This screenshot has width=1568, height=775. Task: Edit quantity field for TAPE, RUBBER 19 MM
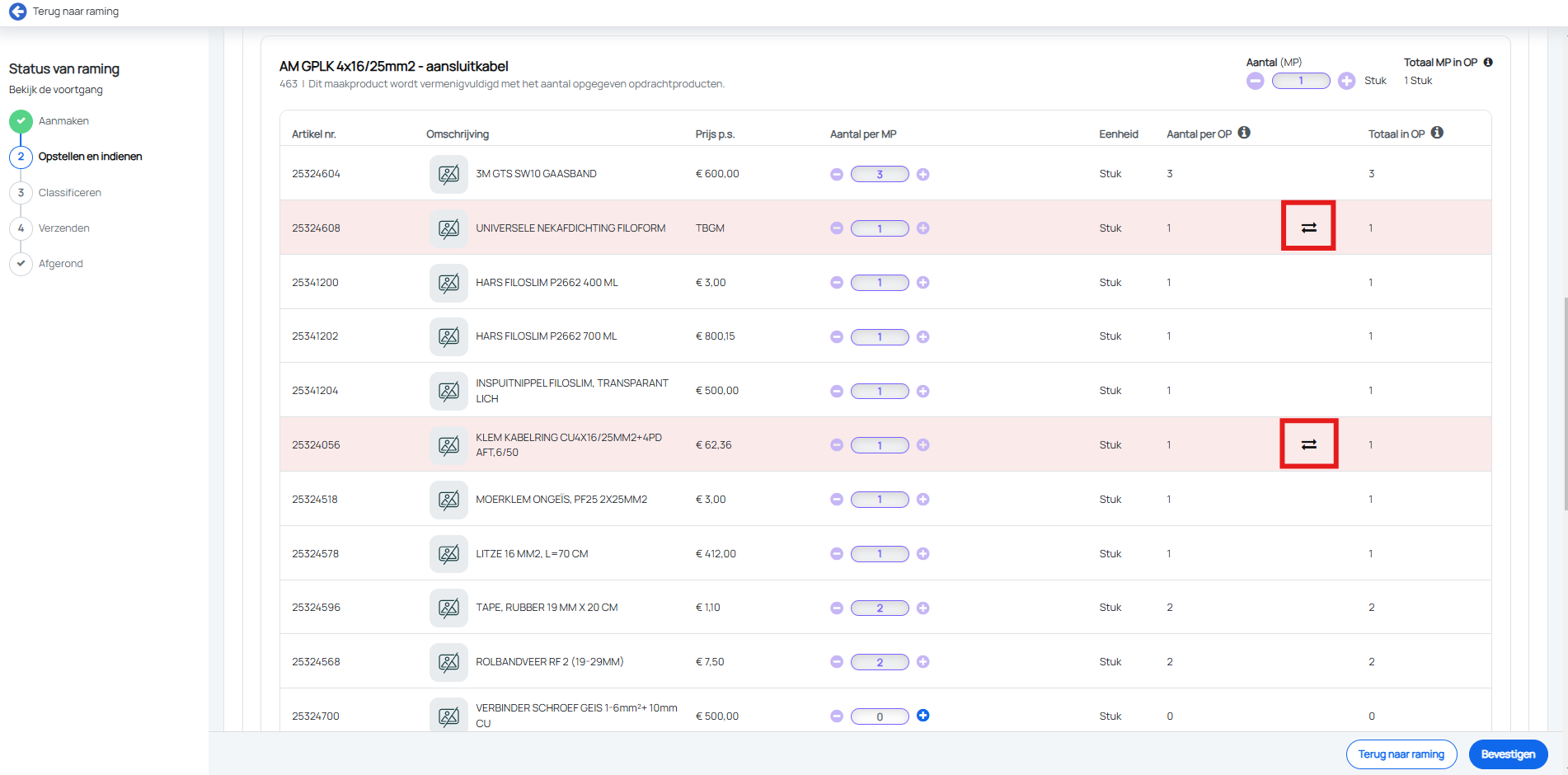880,608
